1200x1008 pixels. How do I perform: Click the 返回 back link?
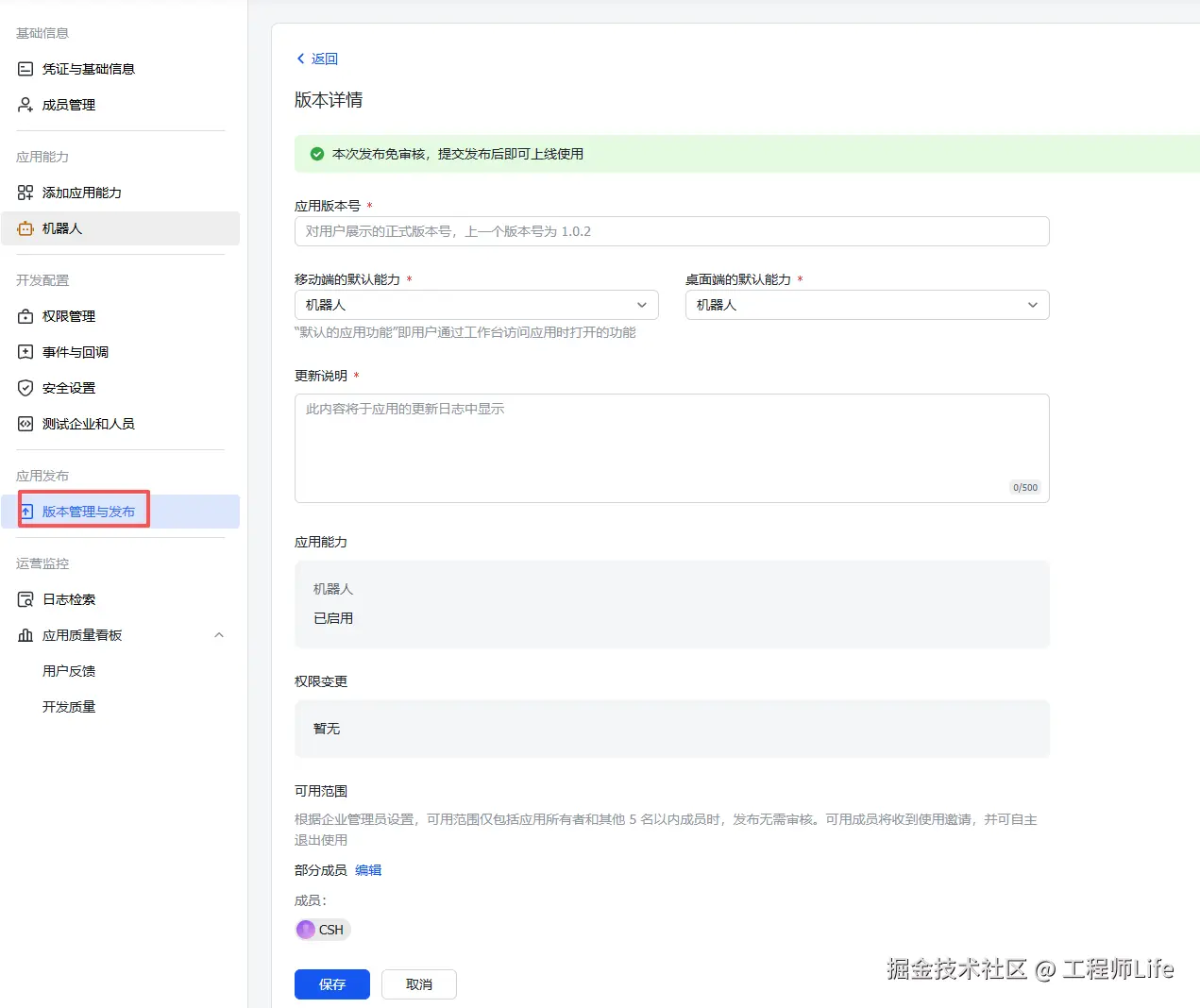[x=317, y=59]
